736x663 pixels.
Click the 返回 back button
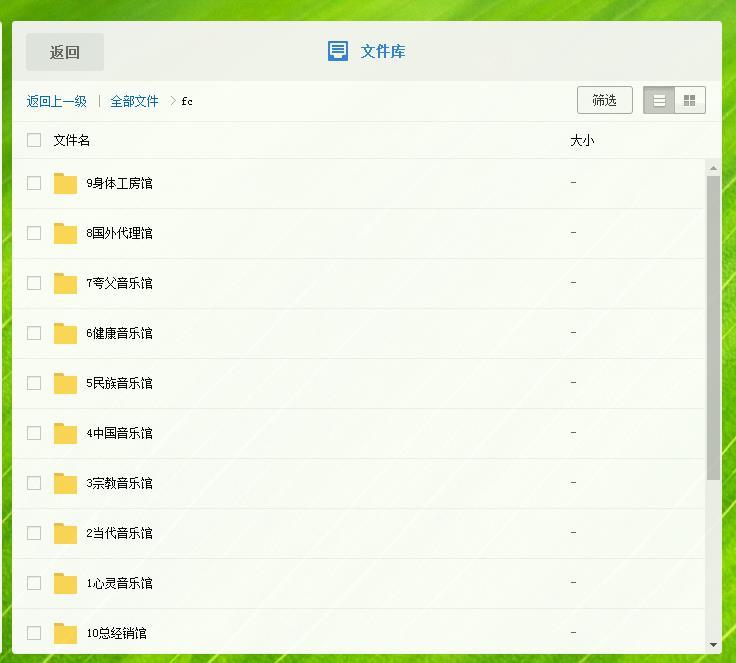[65, 52]
